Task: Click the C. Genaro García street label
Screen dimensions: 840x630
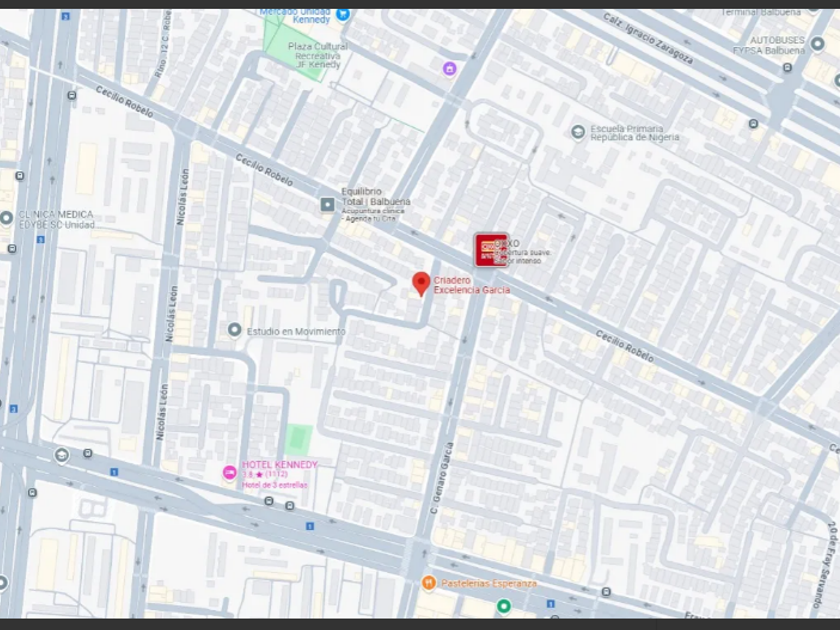Action: click(x=442, y=478)
